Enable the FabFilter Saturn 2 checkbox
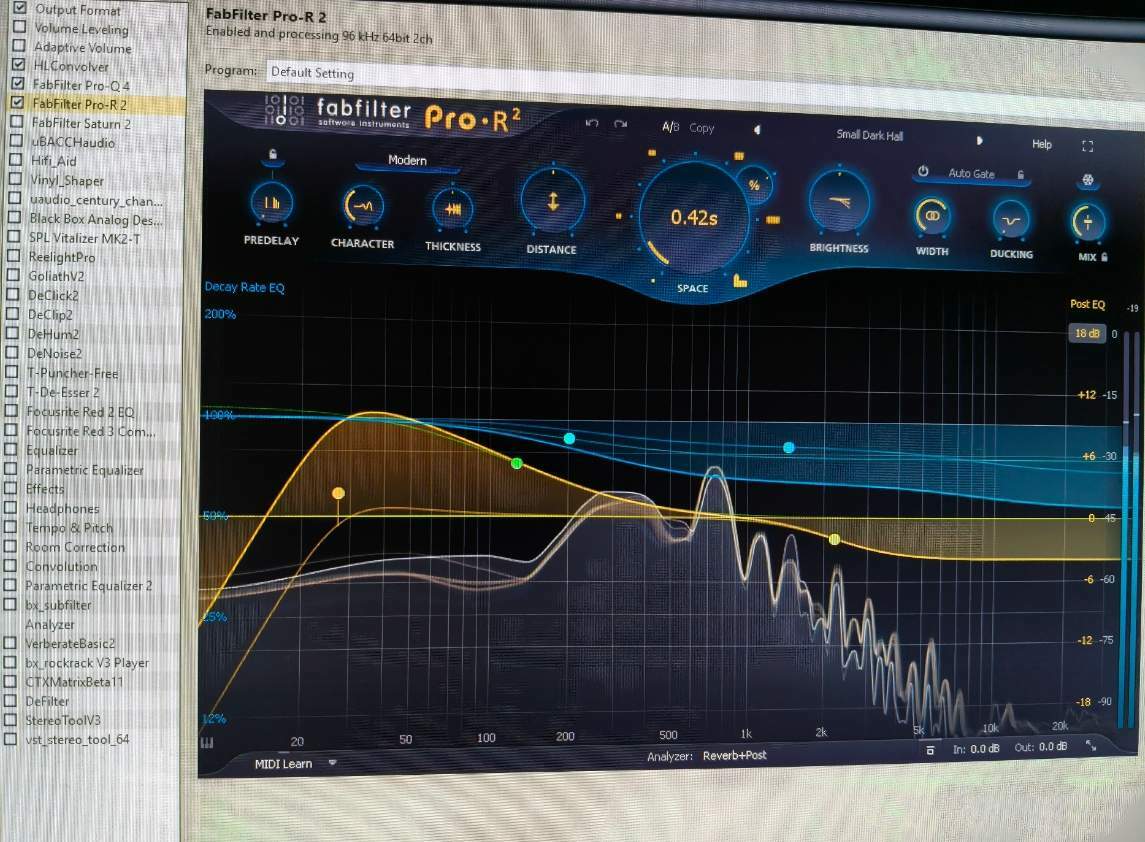The image size is (1145, 842). 17,123
